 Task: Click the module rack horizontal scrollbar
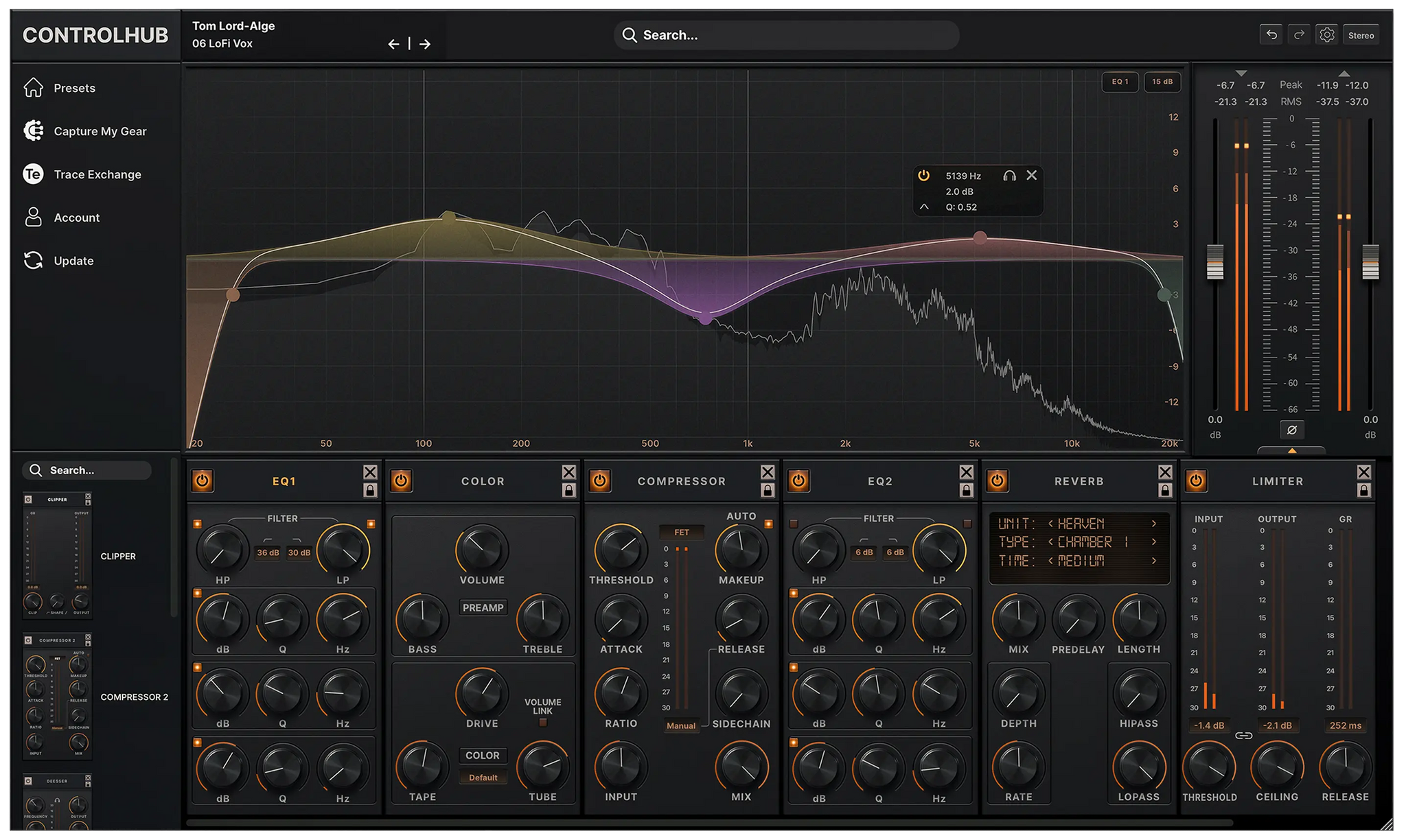click(x=710, y=821)
